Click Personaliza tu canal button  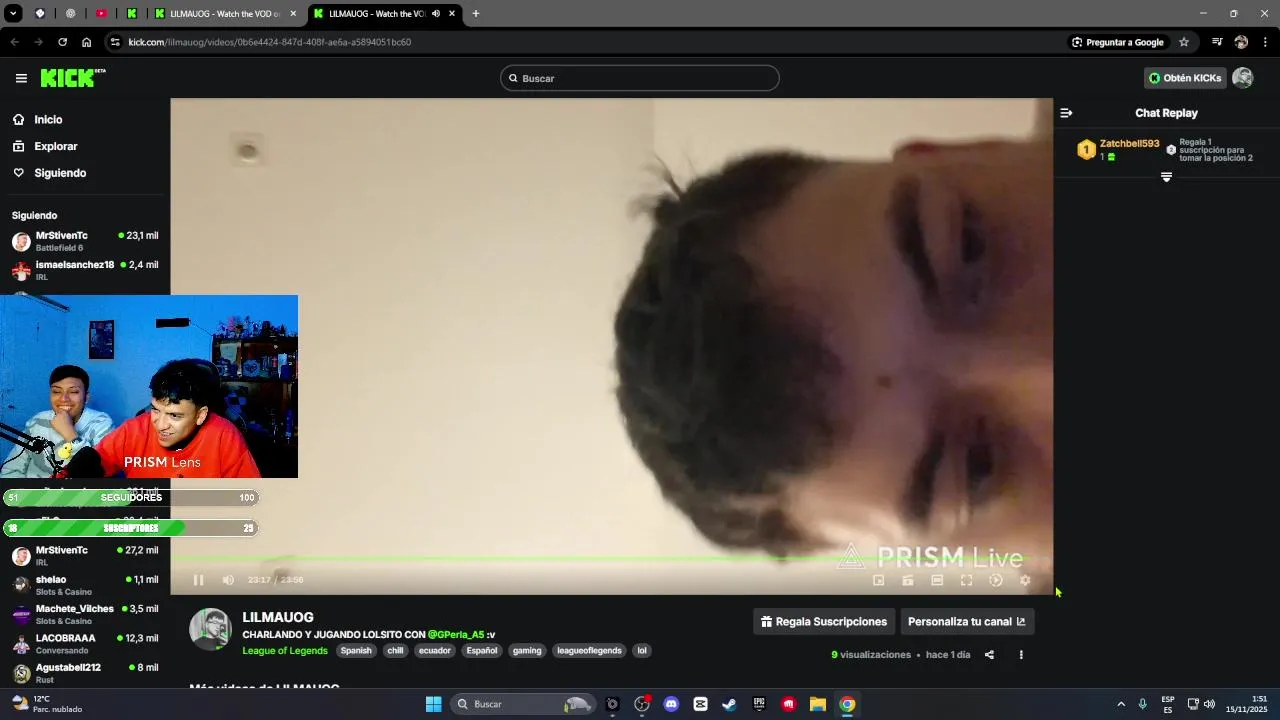click(967, 622)
